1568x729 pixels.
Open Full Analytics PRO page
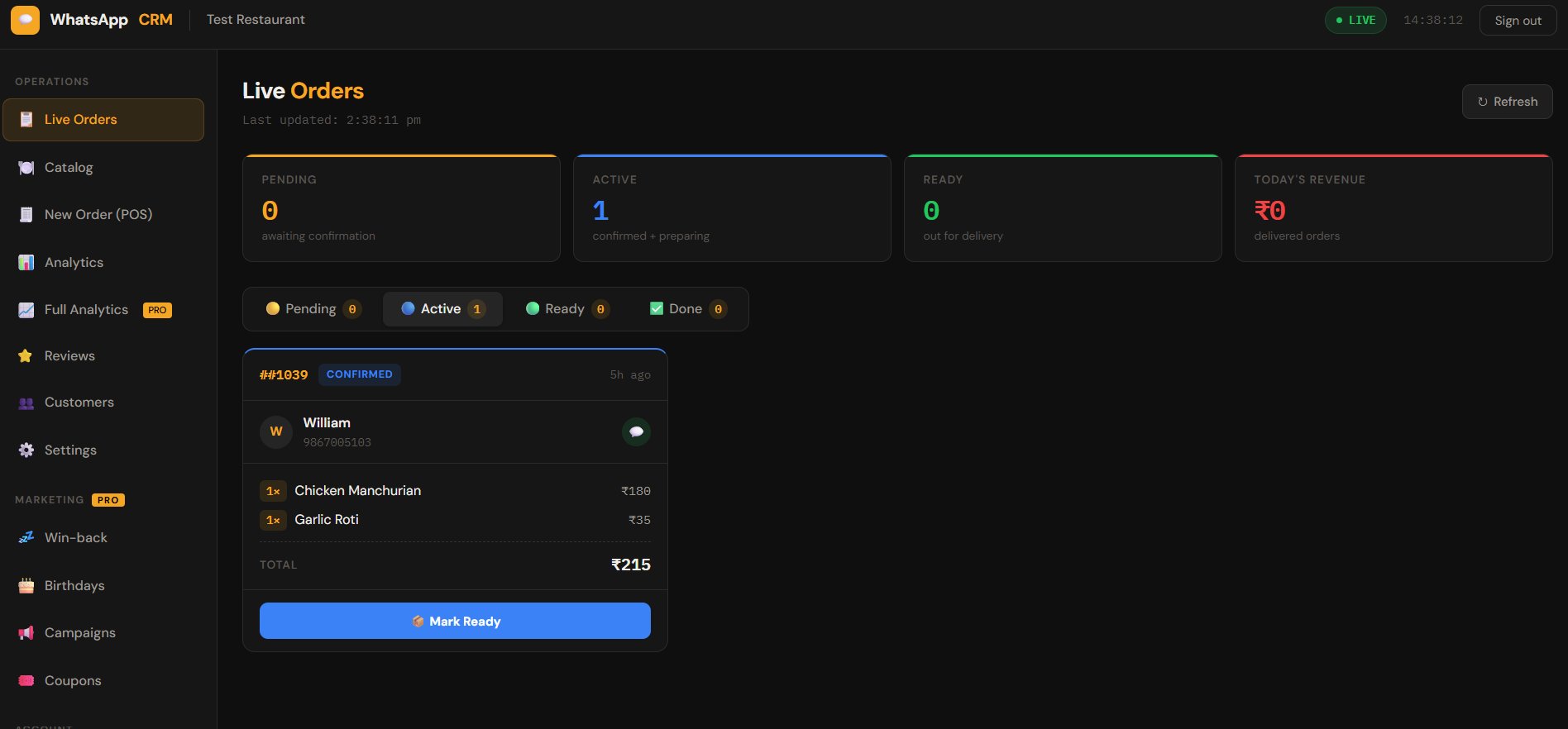click(103, 310)
